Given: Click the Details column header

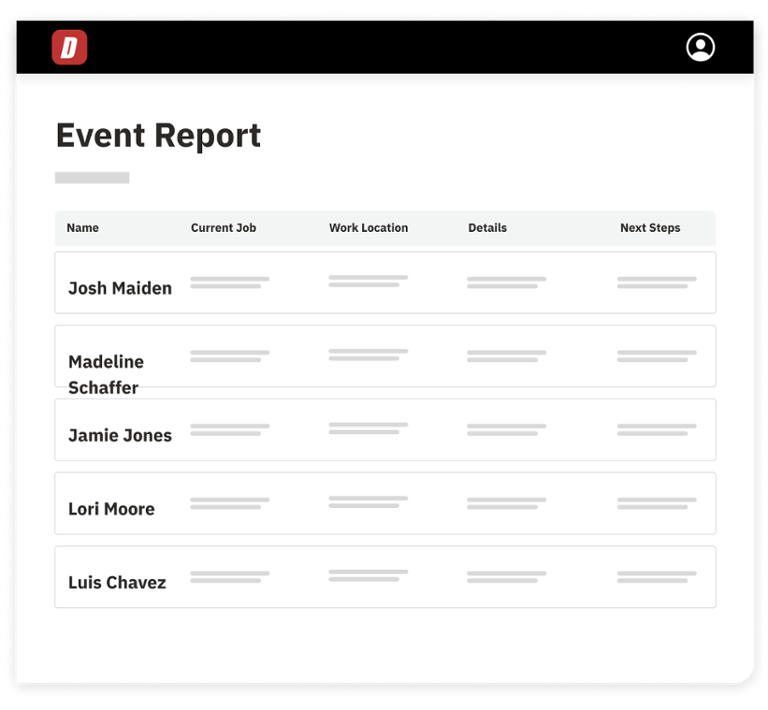Looking at the screenshot, I should click(487, 228).
